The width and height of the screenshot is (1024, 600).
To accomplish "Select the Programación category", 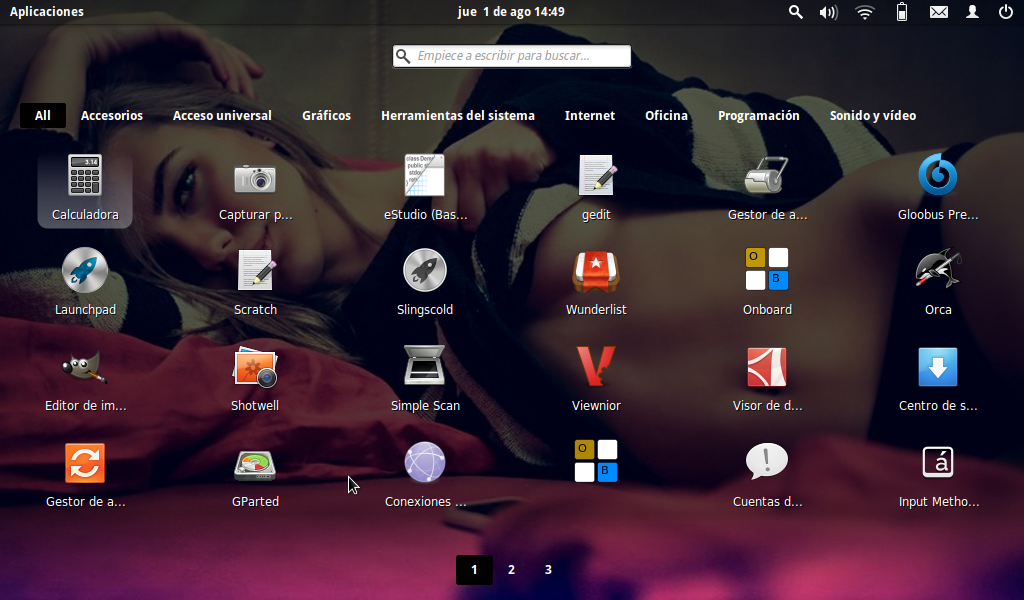I will point(758,116).
